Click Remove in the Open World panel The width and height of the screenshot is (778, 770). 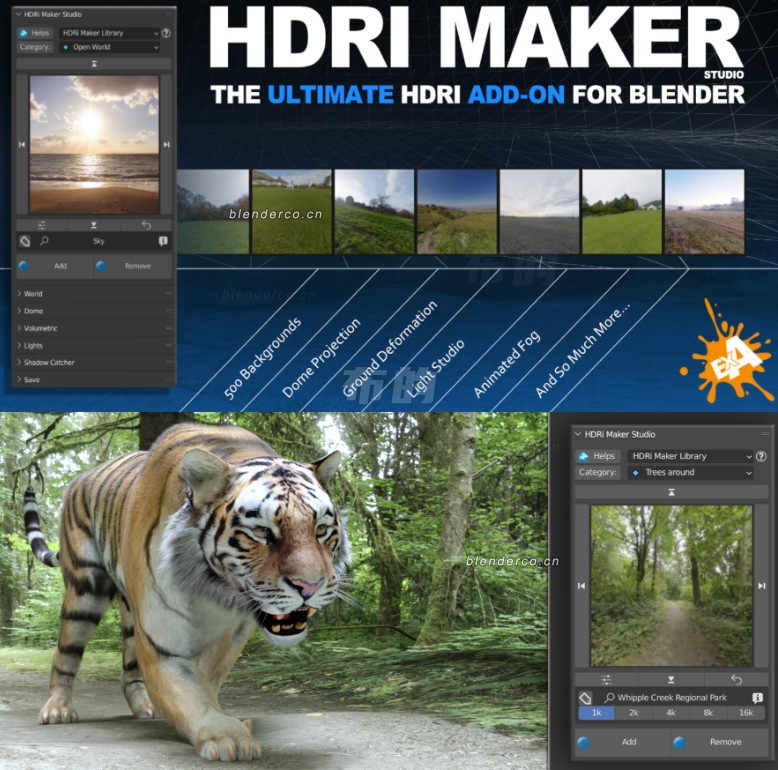coord(133,266)
